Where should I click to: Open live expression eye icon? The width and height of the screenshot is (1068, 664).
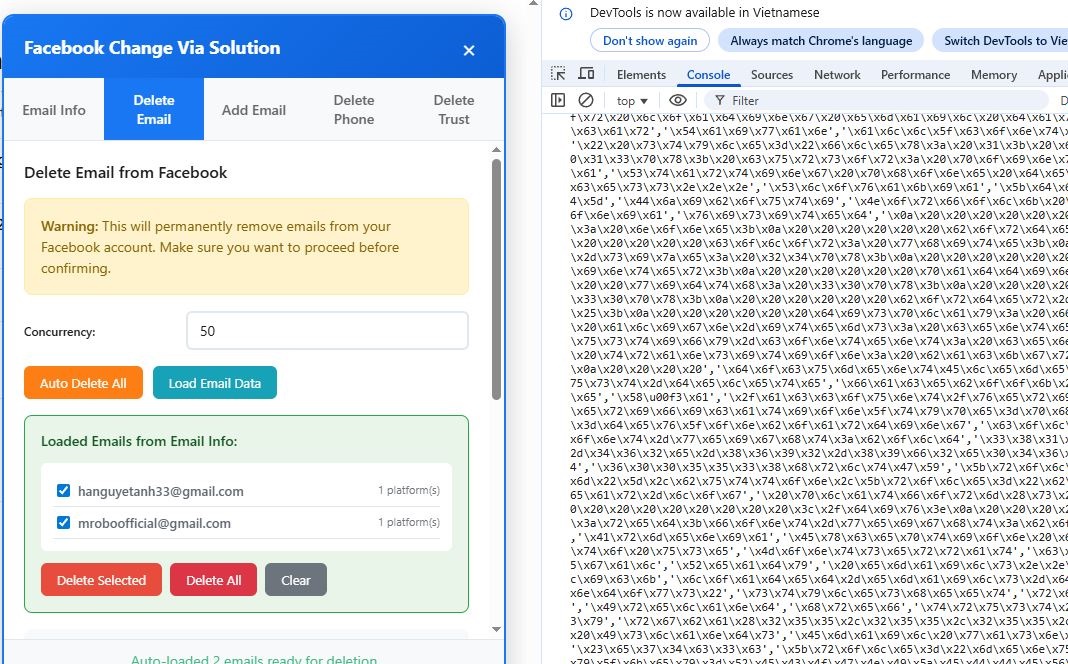pyautogui.click(x=678, y=100)
